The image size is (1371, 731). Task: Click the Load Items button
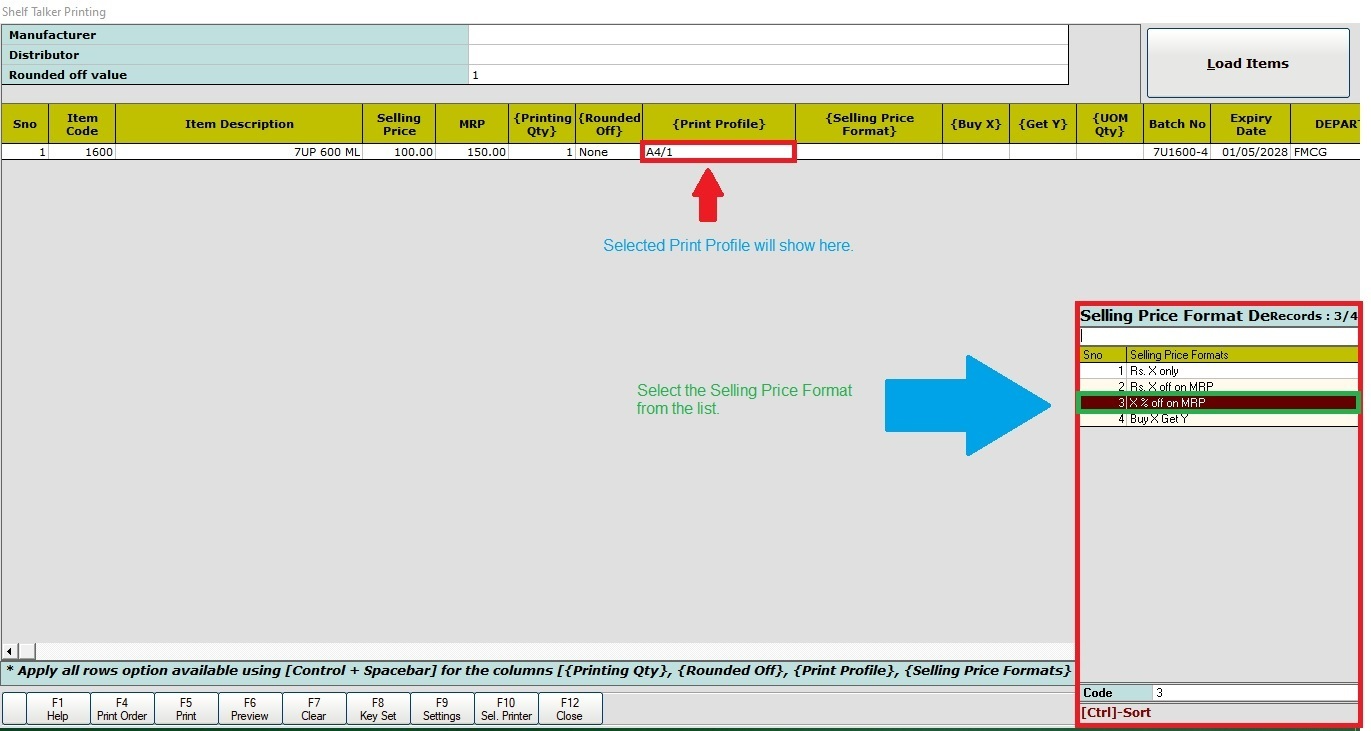click(x=1247, y=63)
